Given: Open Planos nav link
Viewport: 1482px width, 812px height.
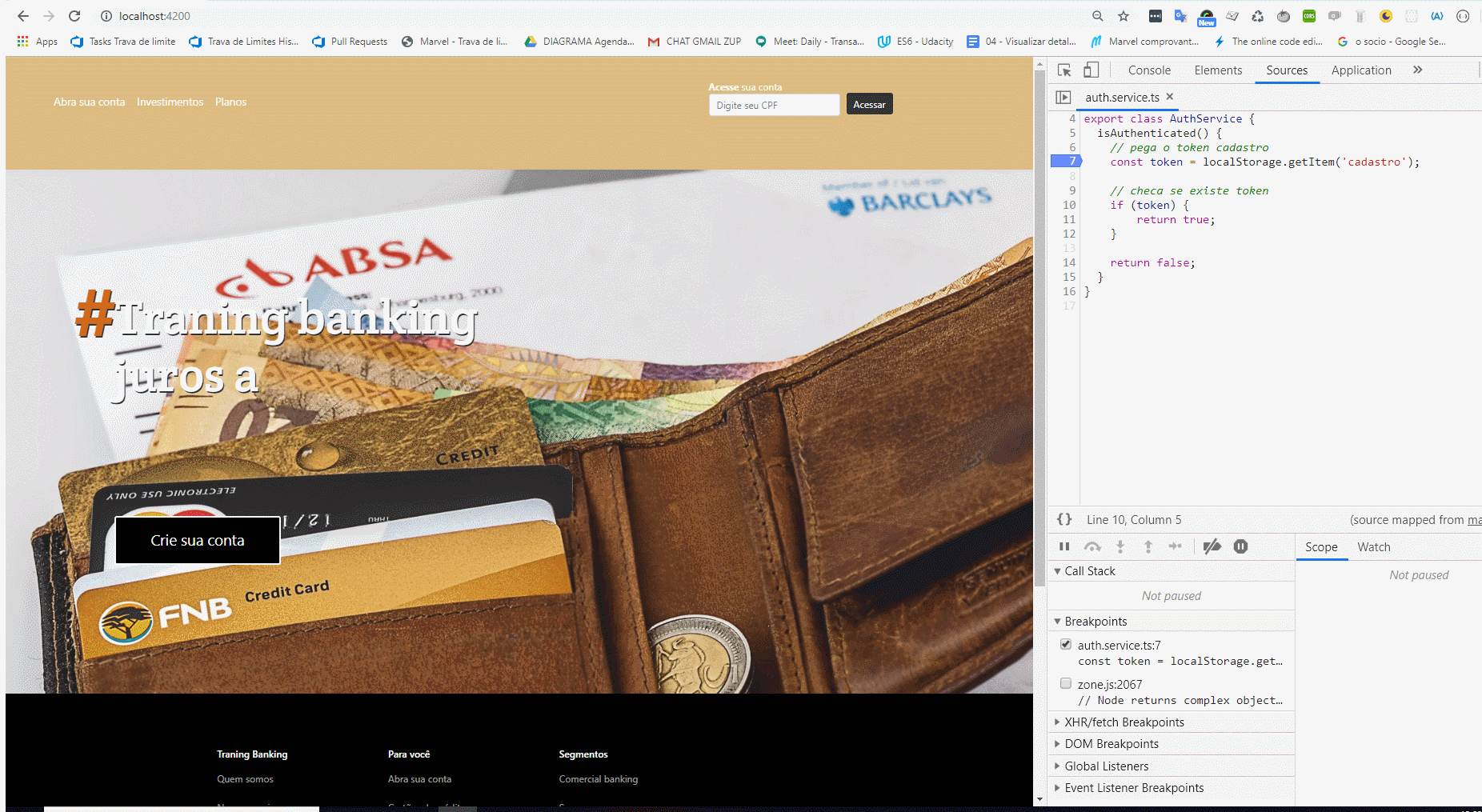Looking at the screenshot, I should pyautogui.click(x=230, y=102).
